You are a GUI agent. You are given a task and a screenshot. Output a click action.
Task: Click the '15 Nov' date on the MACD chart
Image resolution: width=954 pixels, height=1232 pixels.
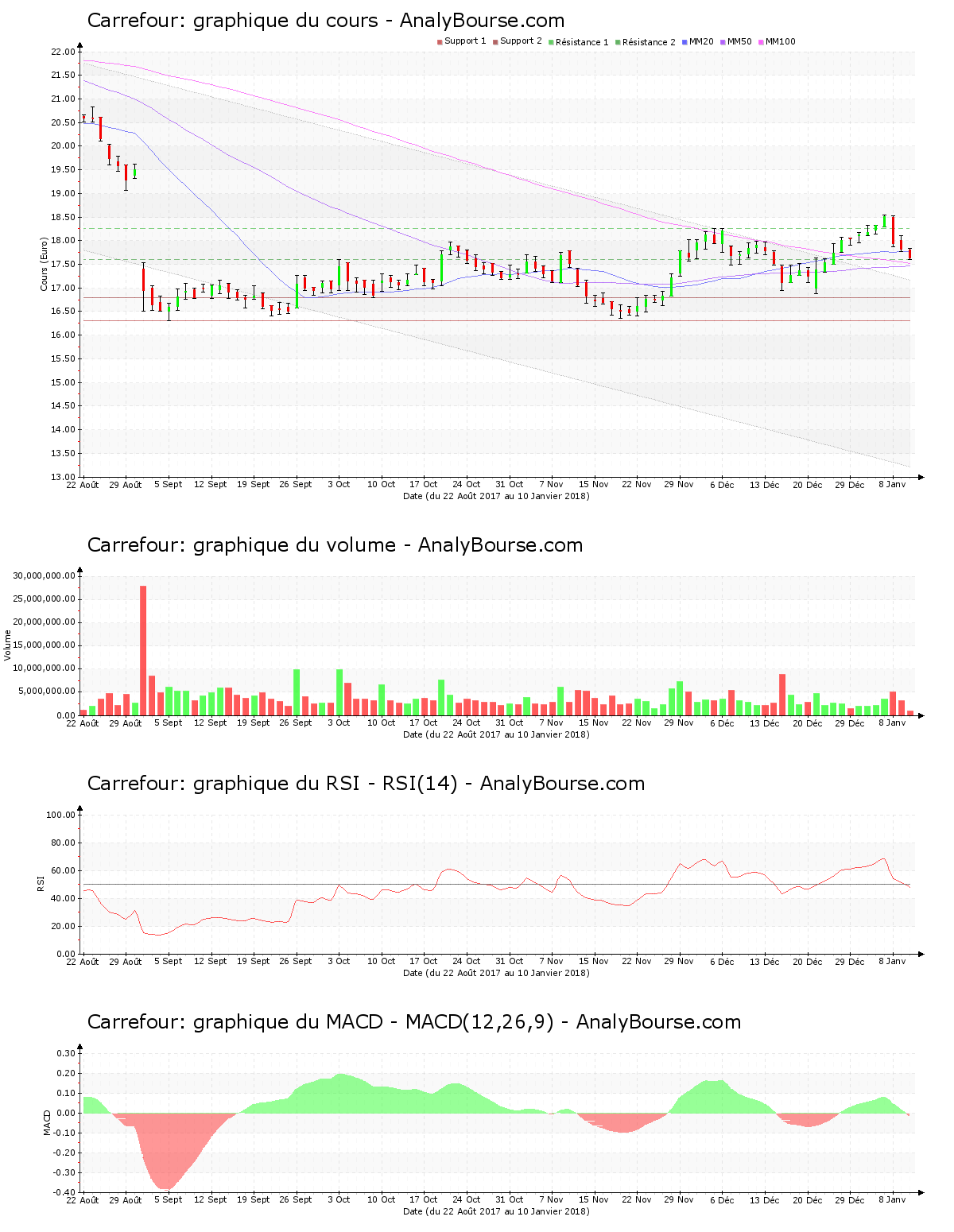tap(594, 1199)
